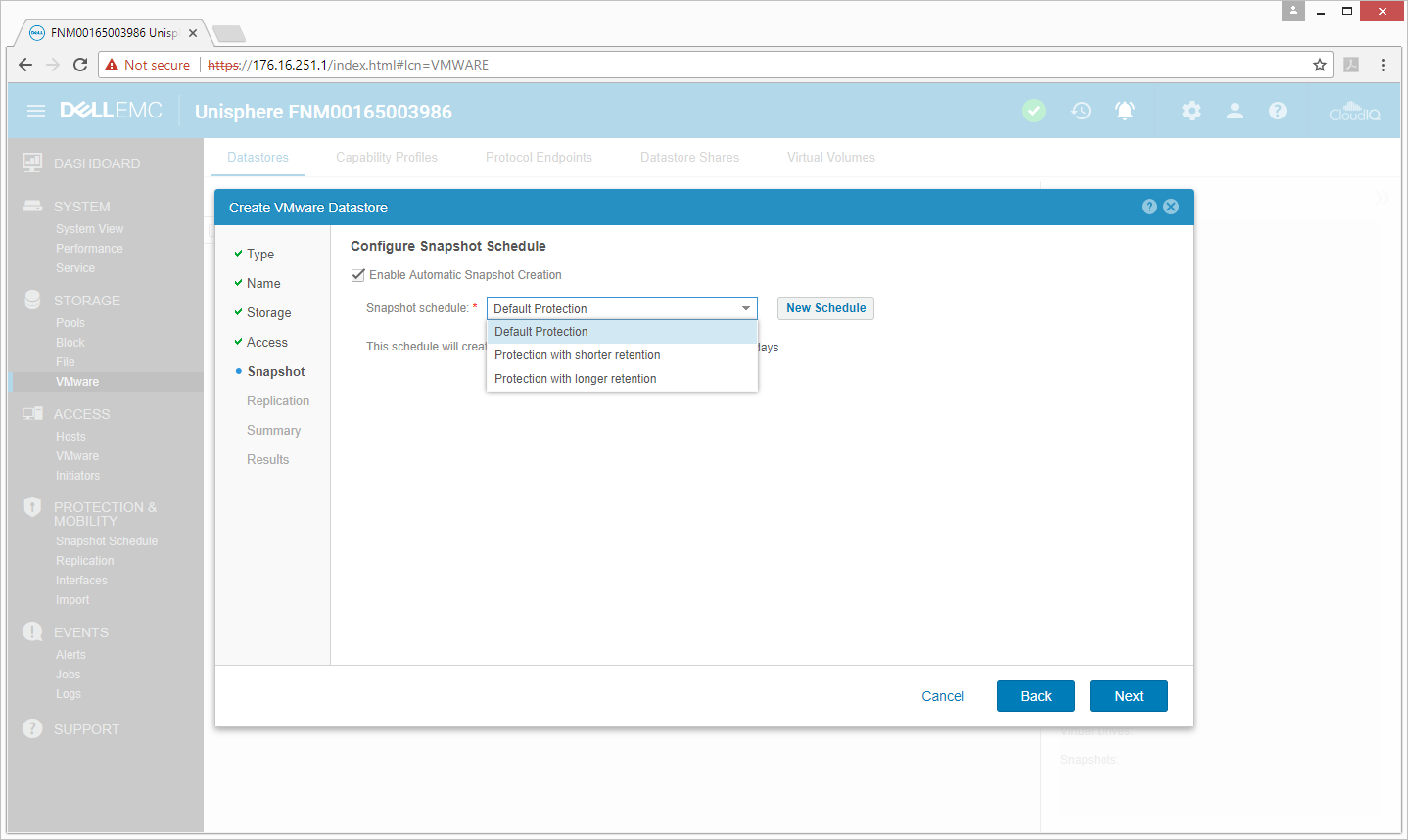The height and width of the screenshot is (840, 1408).
Task: Toggle Enable Automatic Snapshot Creation checkbox
Action: [x=357, y=275]
